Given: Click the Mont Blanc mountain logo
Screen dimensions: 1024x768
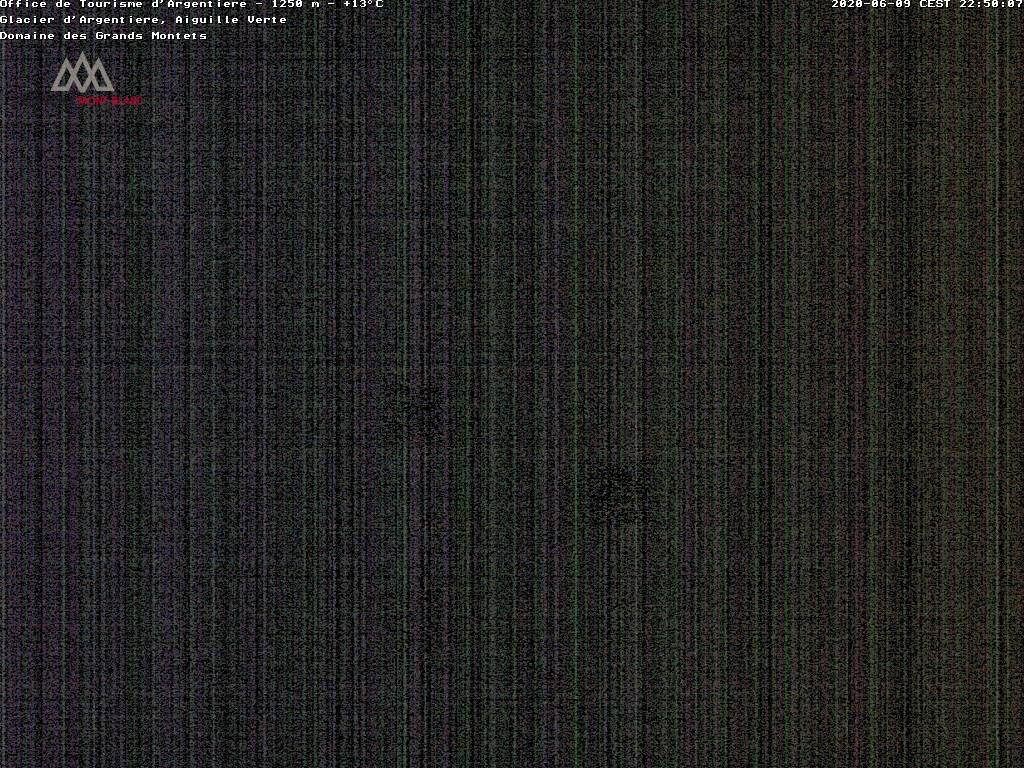Looking at the screenshot, I should click(x=95, y=79).
